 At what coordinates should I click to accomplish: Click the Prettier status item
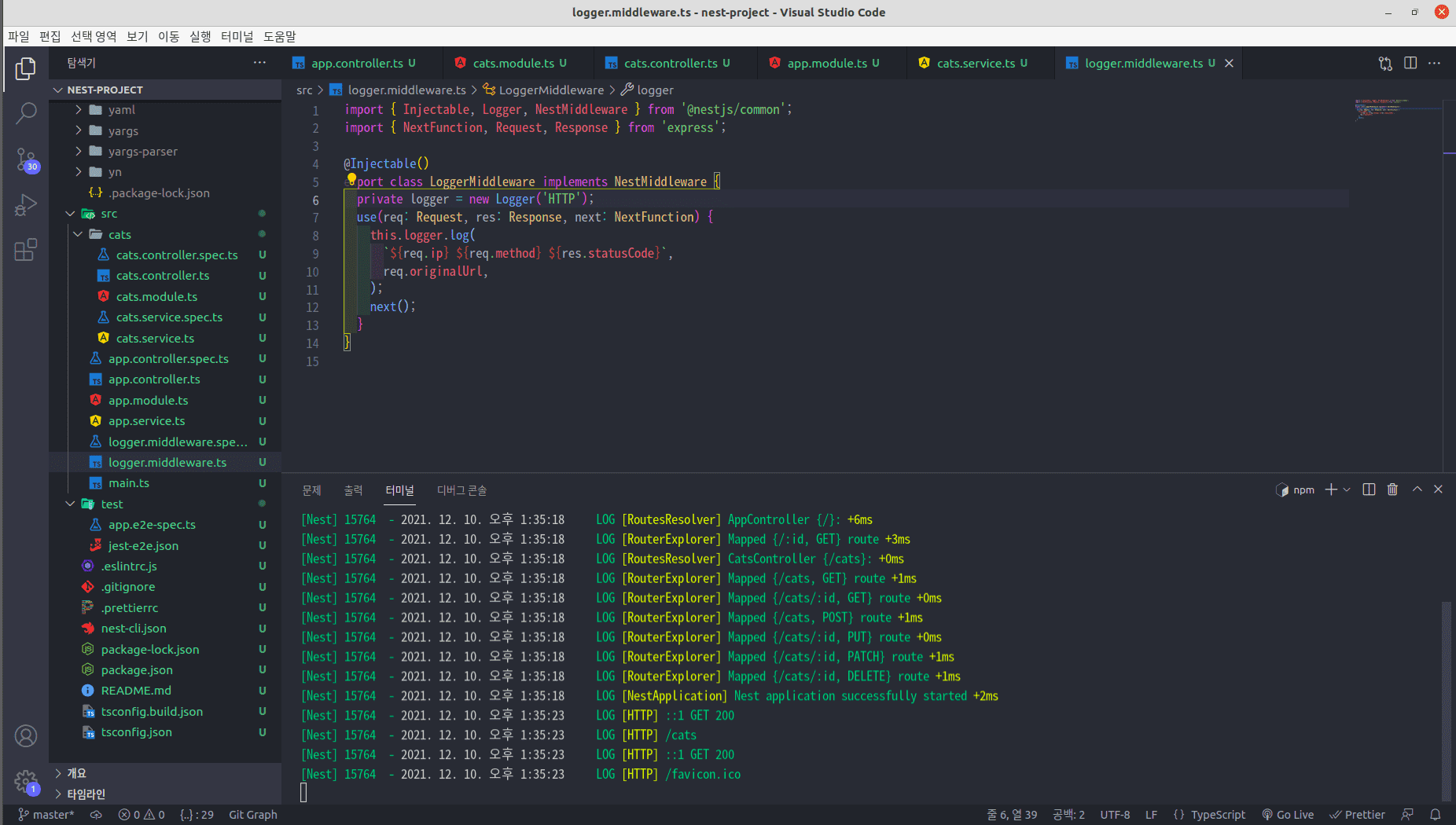pyautogui.click(x=1357, y=815)
